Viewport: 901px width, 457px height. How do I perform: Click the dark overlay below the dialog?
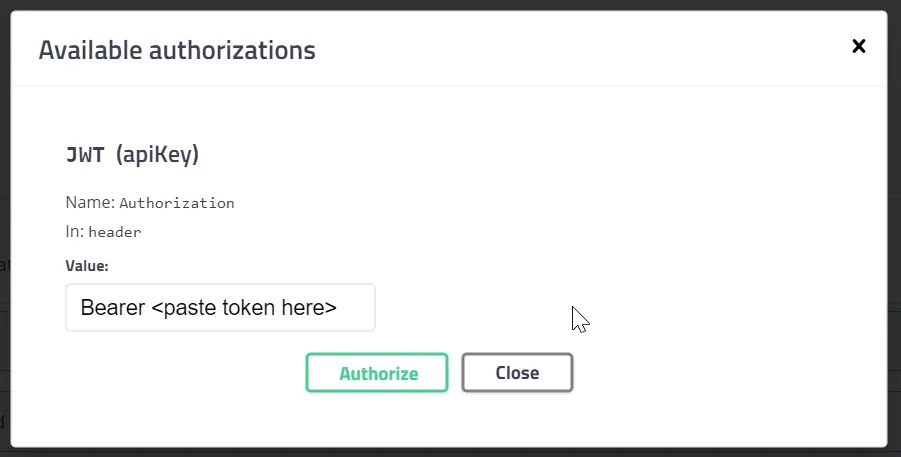[448, 452]
